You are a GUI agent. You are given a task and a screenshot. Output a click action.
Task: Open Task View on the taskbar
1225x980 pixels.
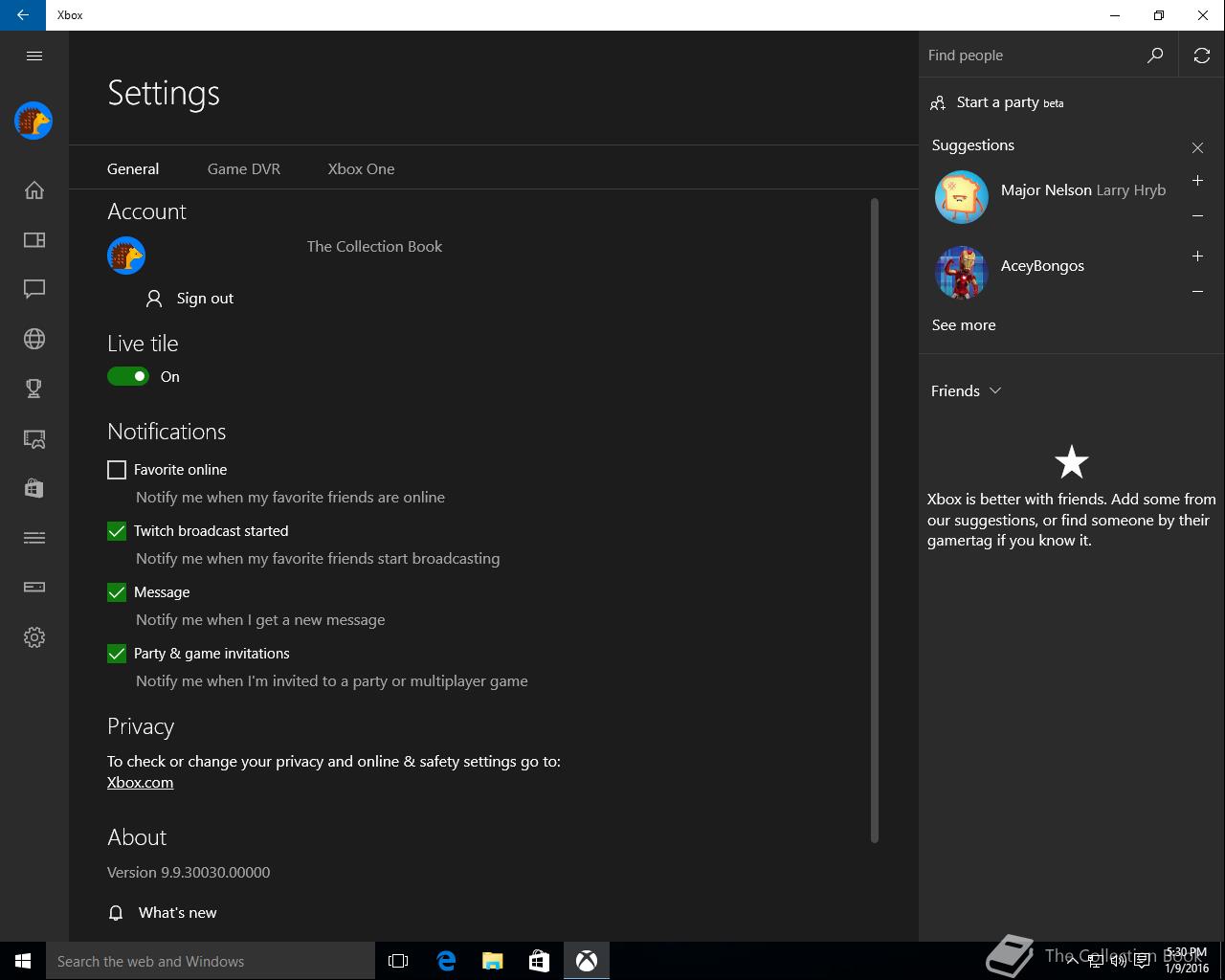click(x=398, y=961)
